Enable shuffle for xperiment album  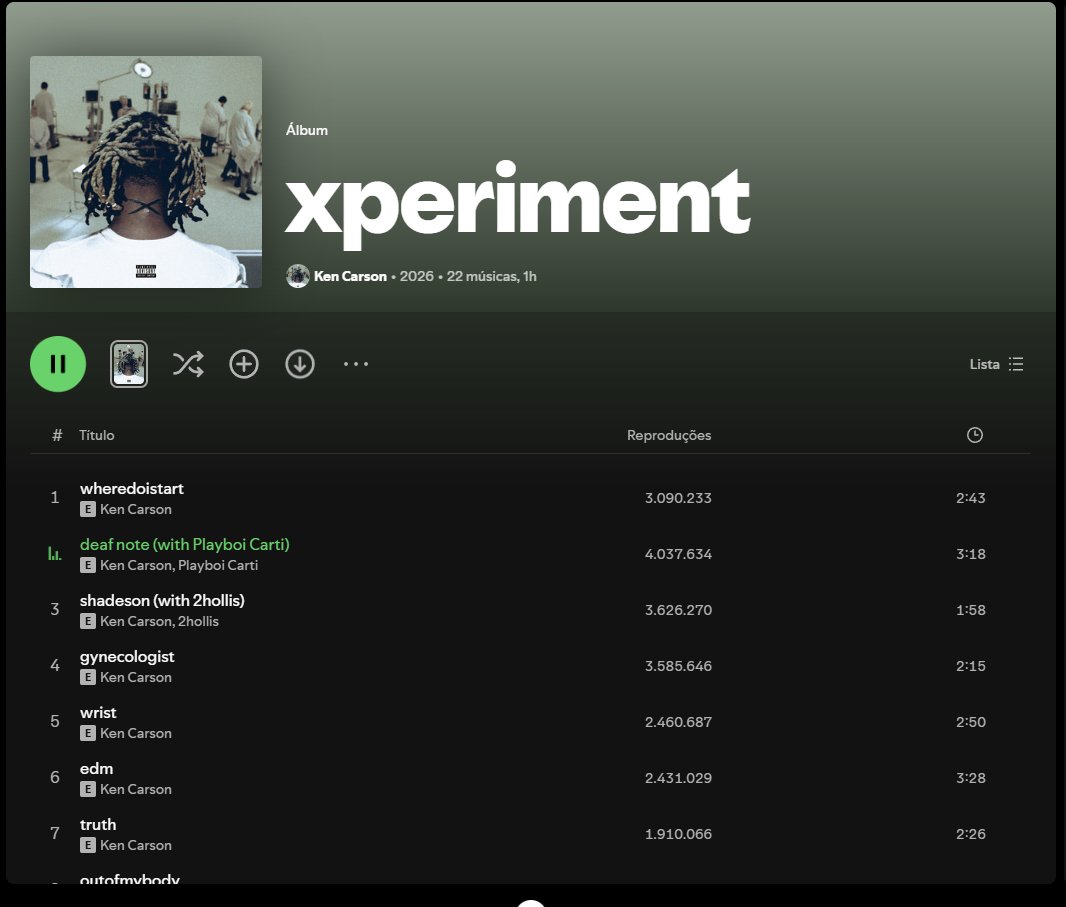click(188, 364)
